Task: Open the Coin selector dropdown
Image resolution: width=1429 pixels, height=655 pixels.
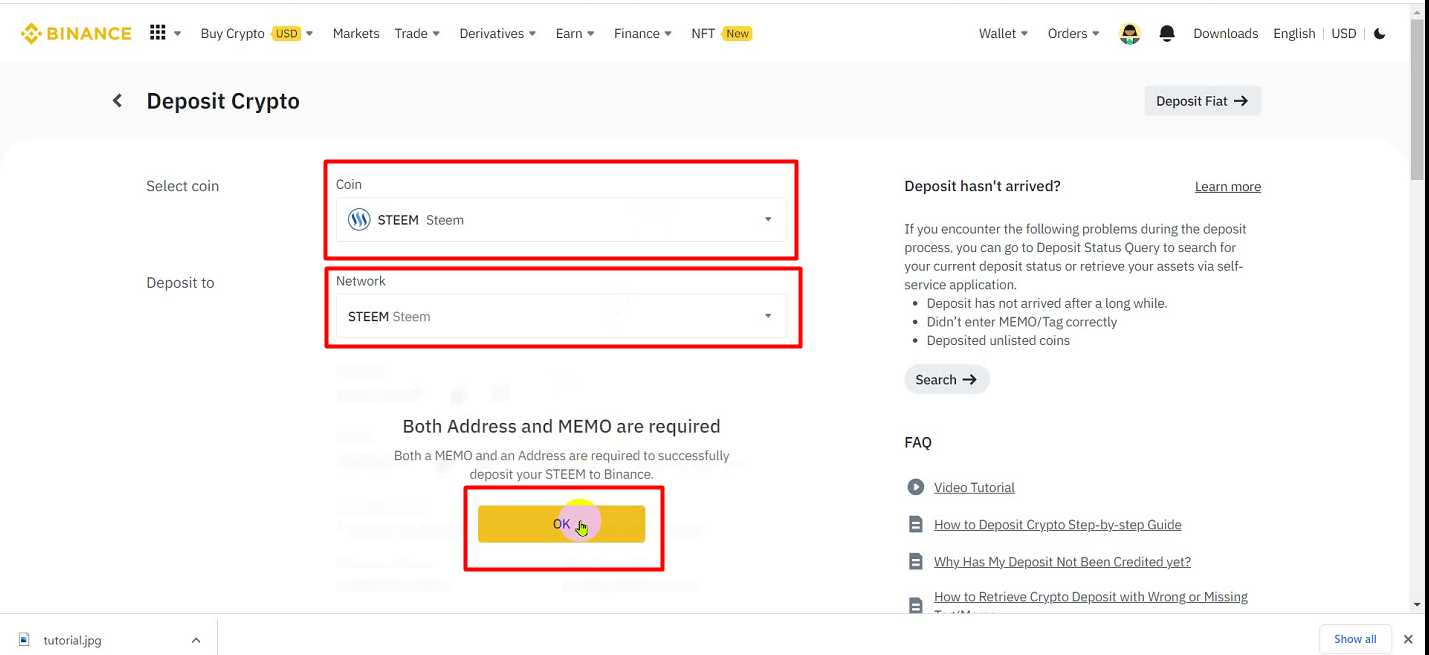Action: (561, 220)
